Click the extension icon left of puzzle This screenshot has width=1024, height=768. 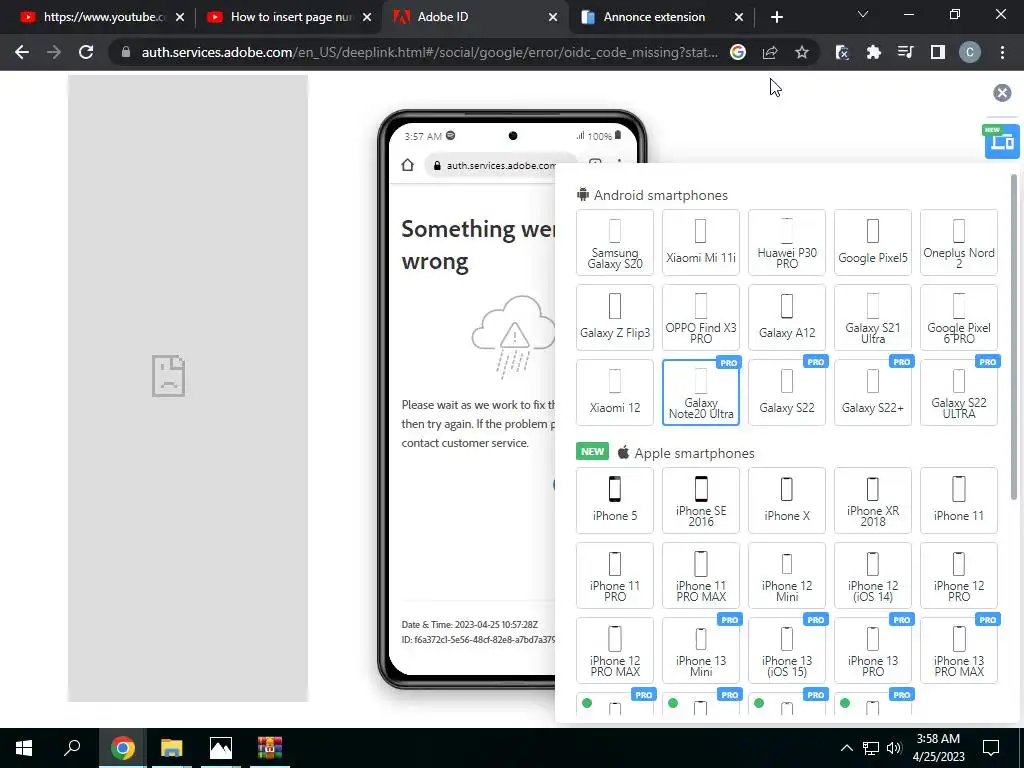click(x=842, y=52)
